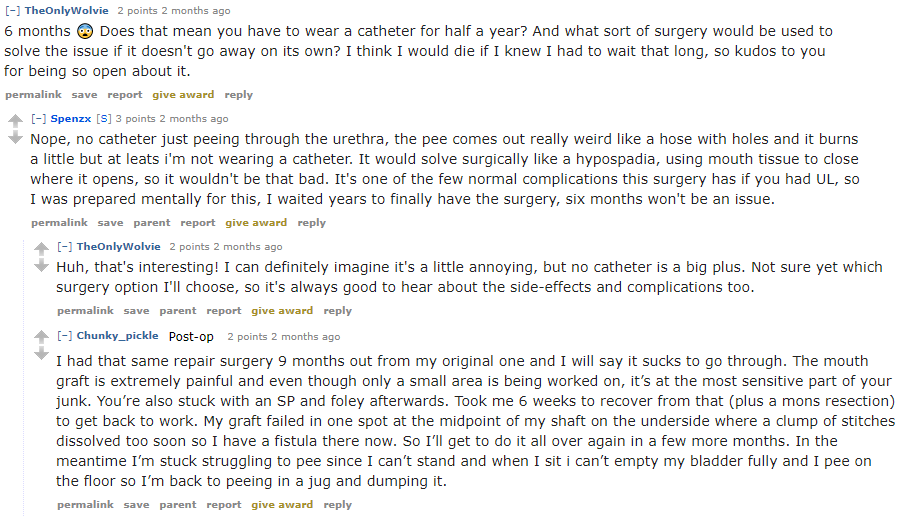Reply to TheOnlyWolvie's top "6 months" comment
Screen dimensions: 902x516
click(238, 95)
